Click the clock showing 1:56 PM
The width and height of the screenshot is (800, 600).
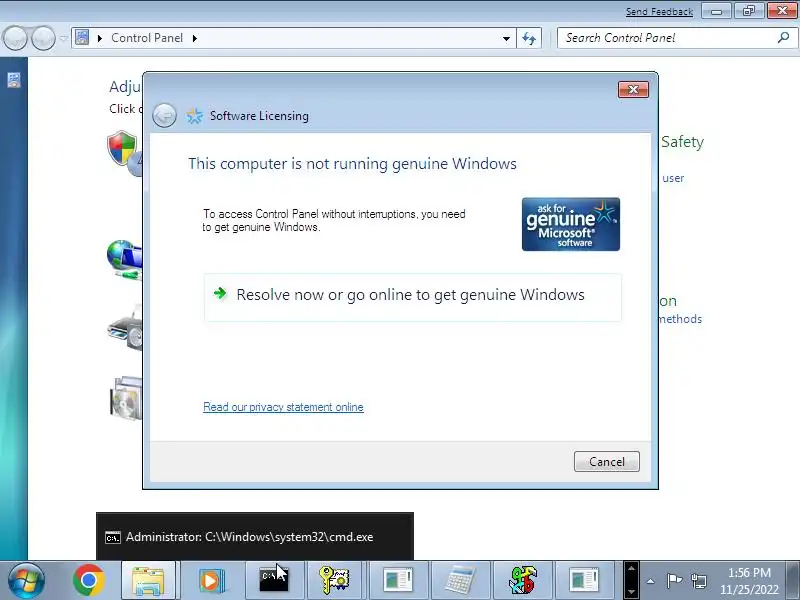749,572
